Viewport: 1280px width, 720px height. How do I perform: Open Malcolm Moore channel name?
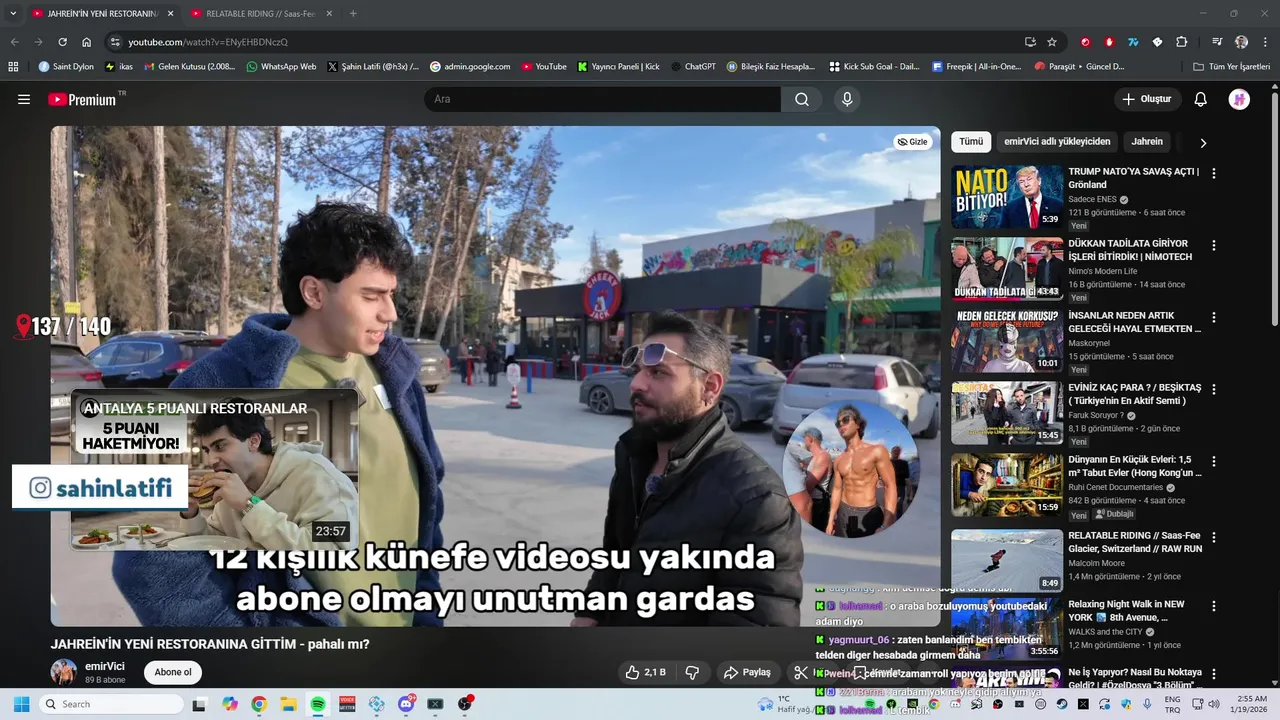pyautogui.click(x=1096, y=563)
